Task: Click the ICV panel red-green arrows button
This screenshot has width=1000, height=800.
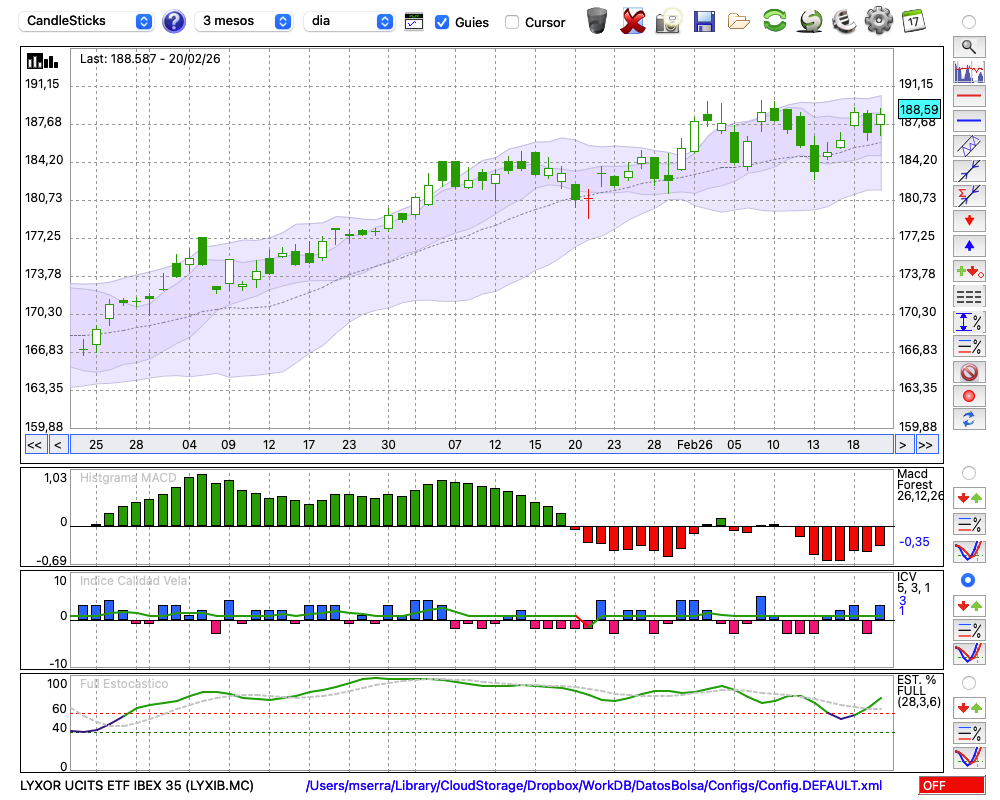Action: pos(969,605)
